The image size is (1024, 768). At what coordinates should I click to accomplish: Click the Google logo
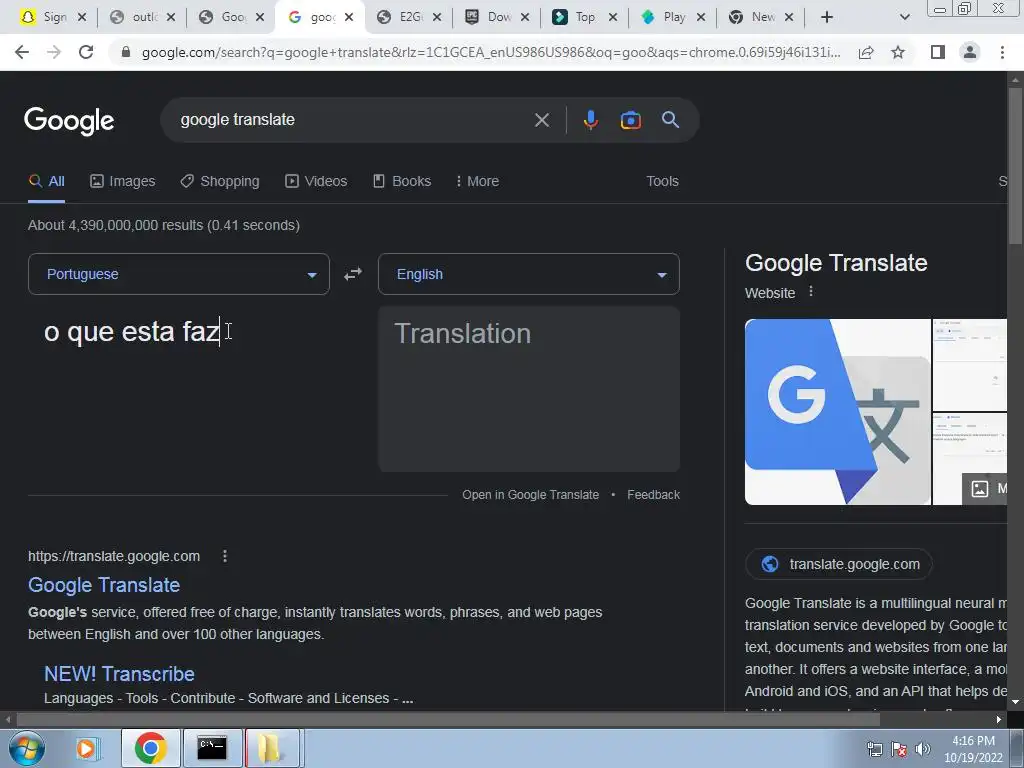point(69,121)
